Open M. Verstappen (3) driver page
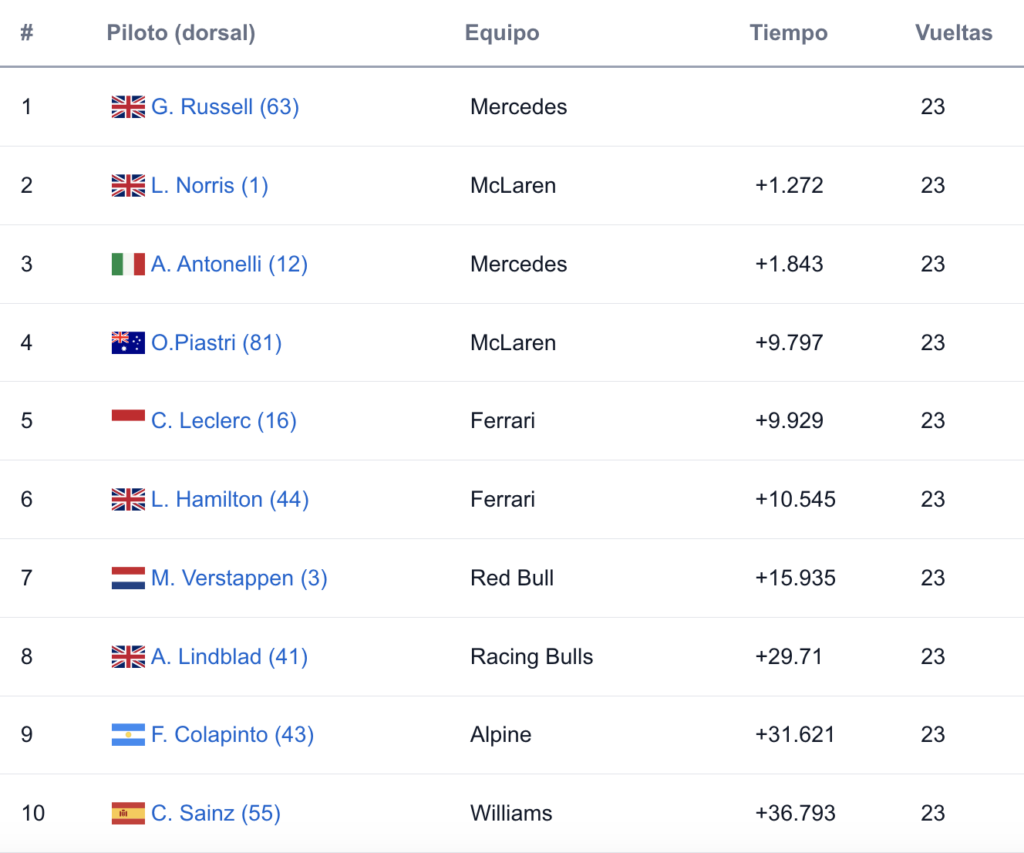The image size is (1024, 853). point(238,578)
